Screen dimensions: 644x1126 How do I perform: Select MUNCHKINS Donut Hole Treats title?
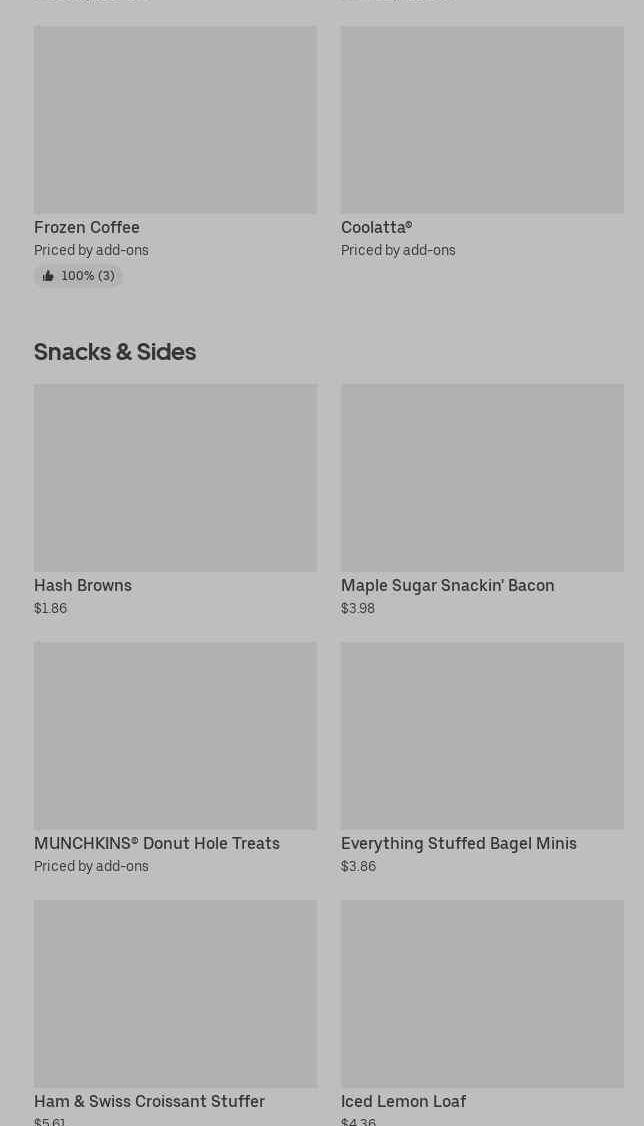157,843
